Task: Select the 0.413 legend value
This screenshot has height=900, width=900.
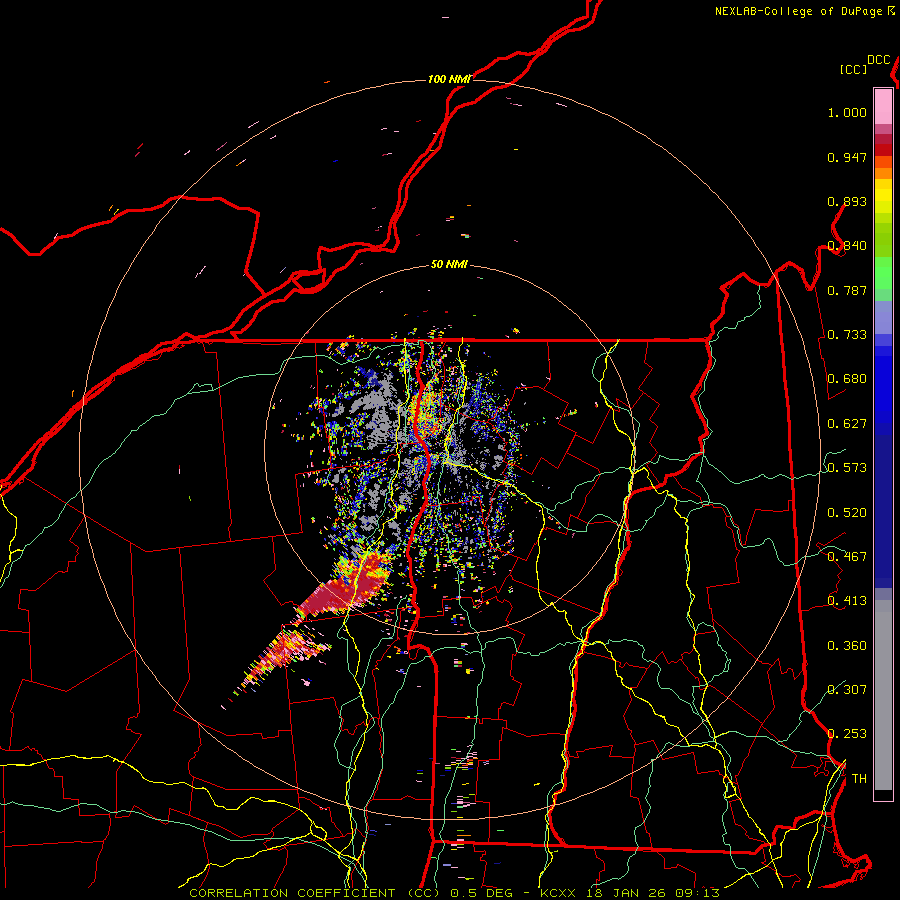Action: pos(847,601)
